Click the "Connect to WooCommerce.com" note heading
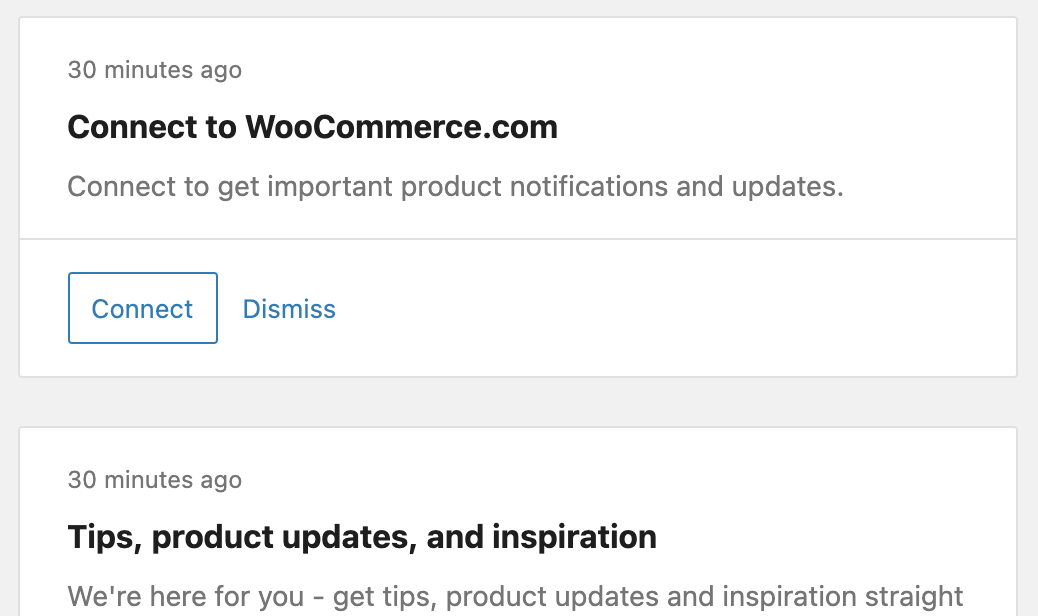This screenshot has height=616, width=1038. point(312,127)
